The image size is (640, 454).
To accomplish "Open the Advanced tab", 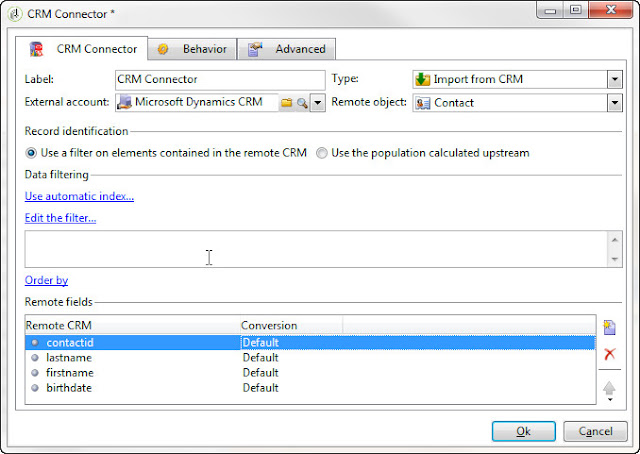I will [x=288, y=49].
